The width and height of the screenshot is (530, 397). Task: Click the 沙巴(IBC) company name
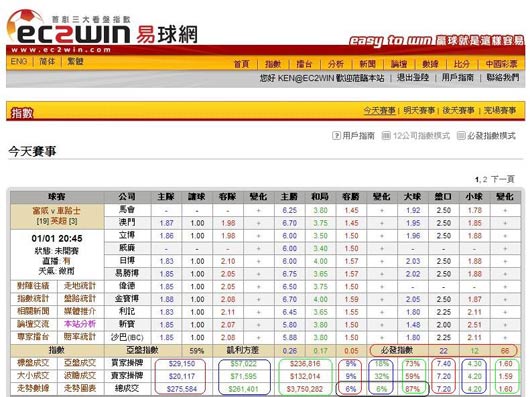point(127,337)
